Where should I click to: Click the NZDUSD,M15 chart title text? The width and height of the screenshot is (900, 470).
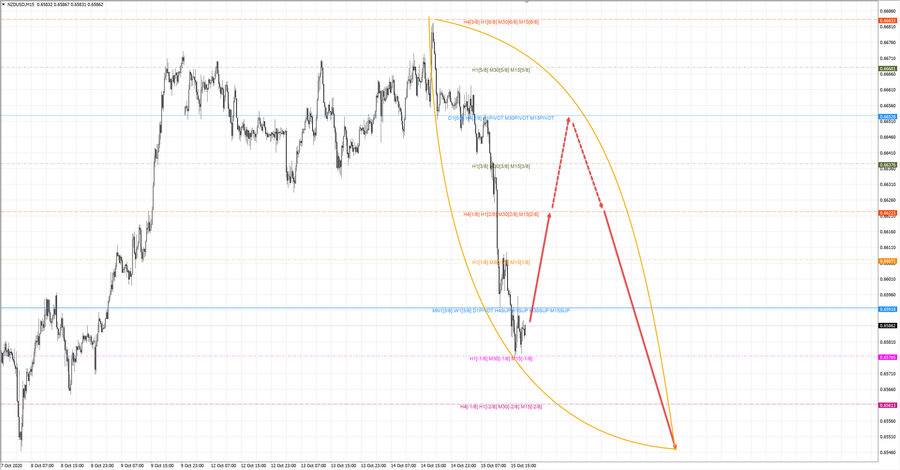point(21,5)
